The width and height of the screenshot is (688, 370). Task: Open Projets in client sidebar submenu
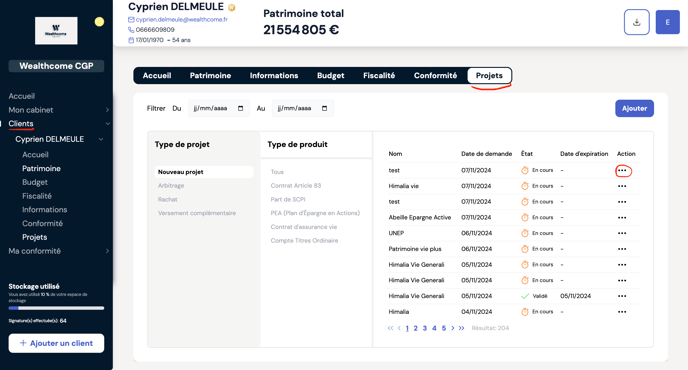pos(35,237)
